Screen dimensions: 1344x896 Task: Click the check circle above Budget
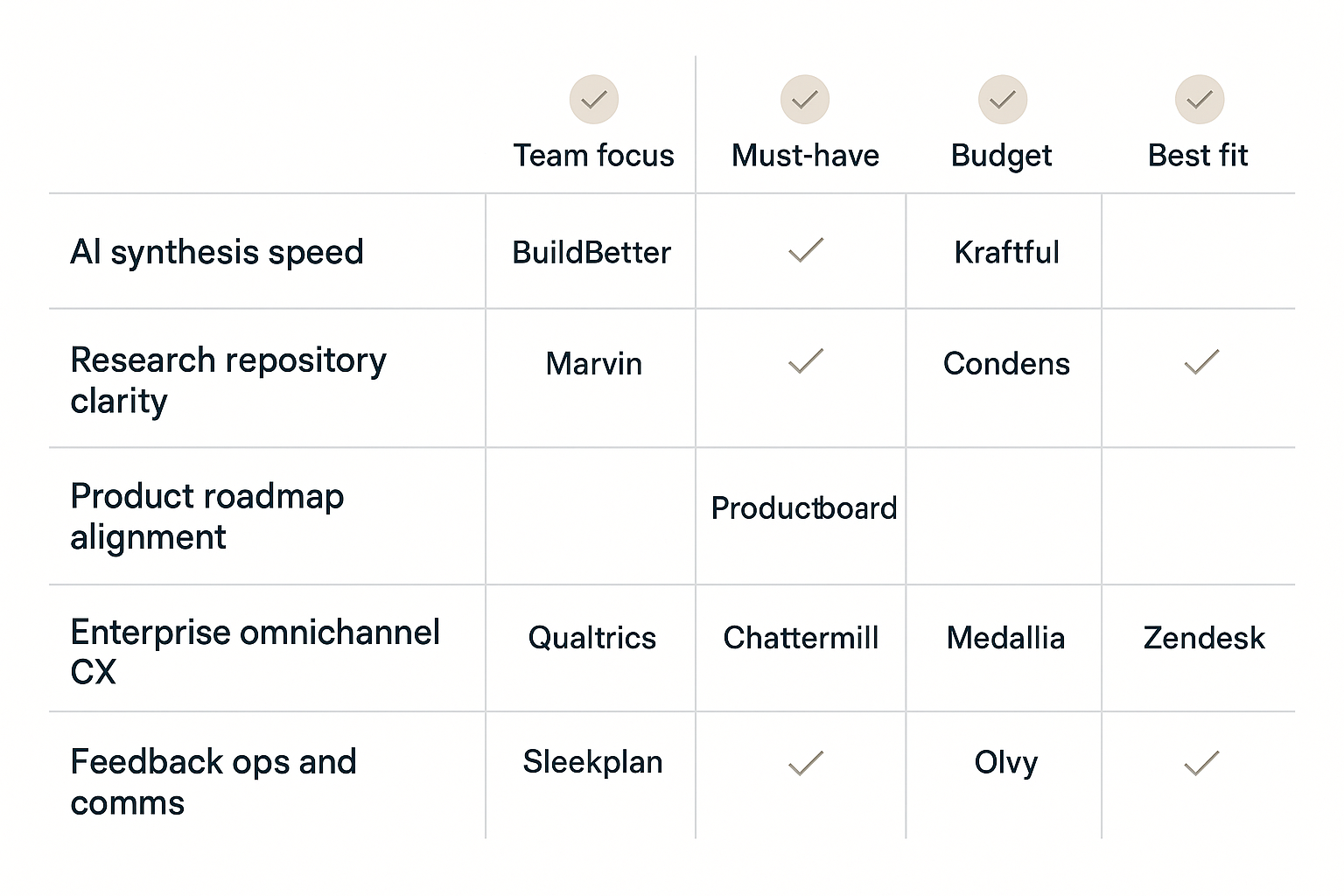click(x=1003, y=100)
